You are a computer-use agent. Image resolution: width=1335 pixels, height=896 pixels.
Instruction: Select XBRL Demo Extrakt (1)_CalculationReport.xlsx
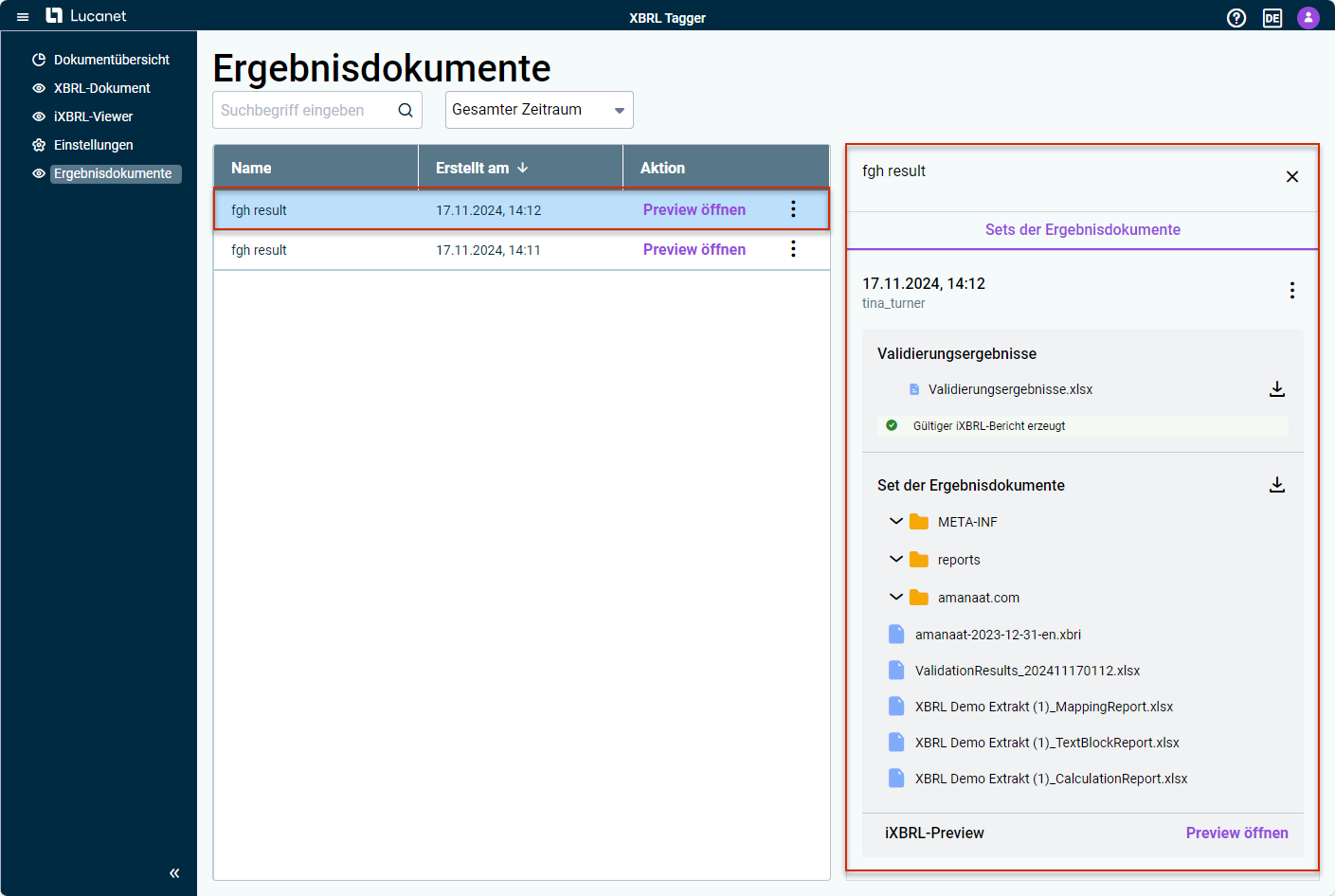(1051, 779)
